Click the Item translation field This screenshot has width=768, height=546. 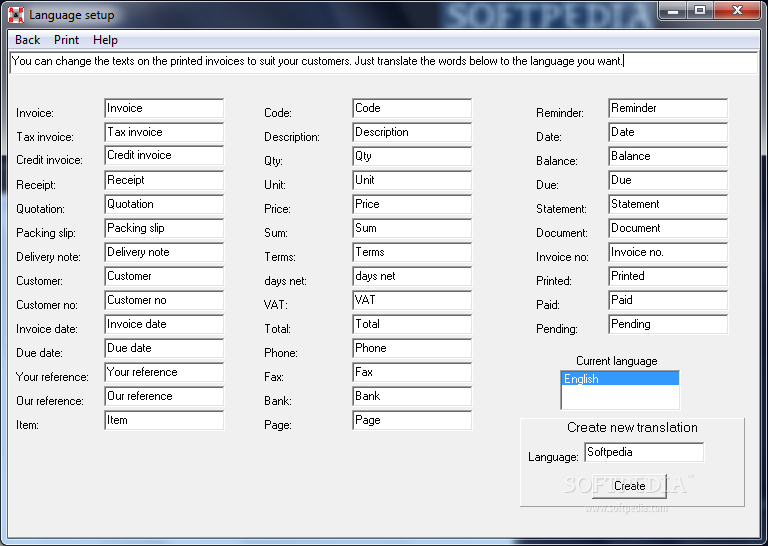pos(164,420)
